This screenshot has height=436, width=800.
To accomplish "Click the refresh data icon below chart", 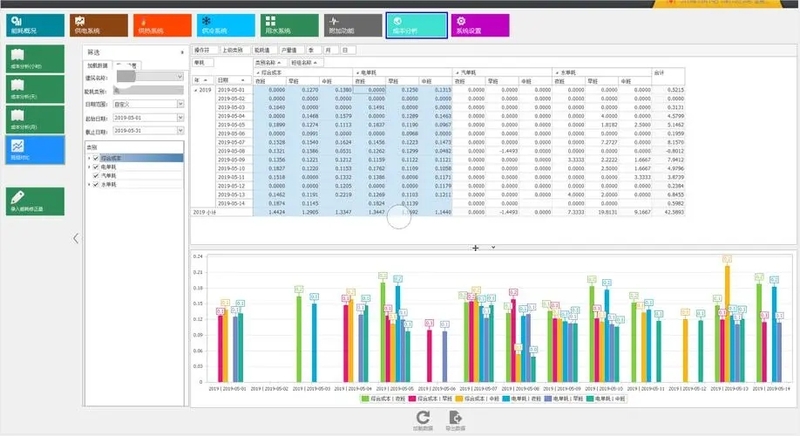I will (x=422, y=417).
